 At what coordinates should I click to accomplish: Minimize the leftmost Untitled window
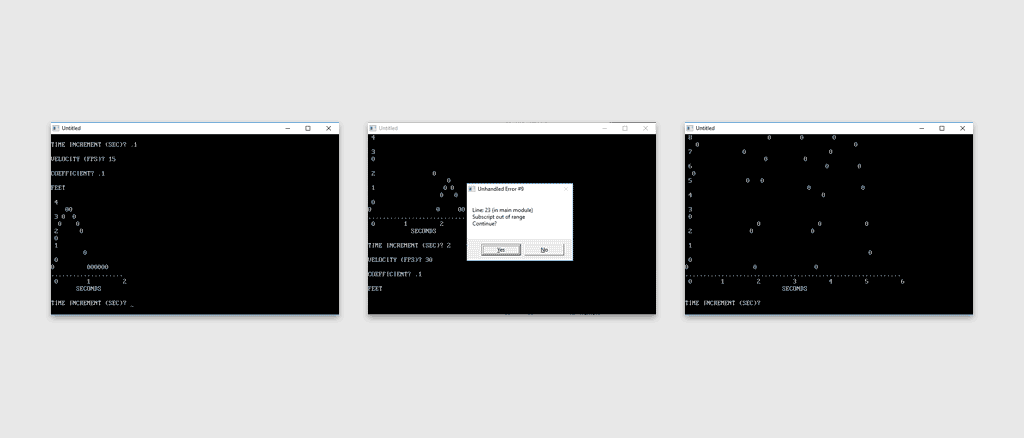coord(287,128)
